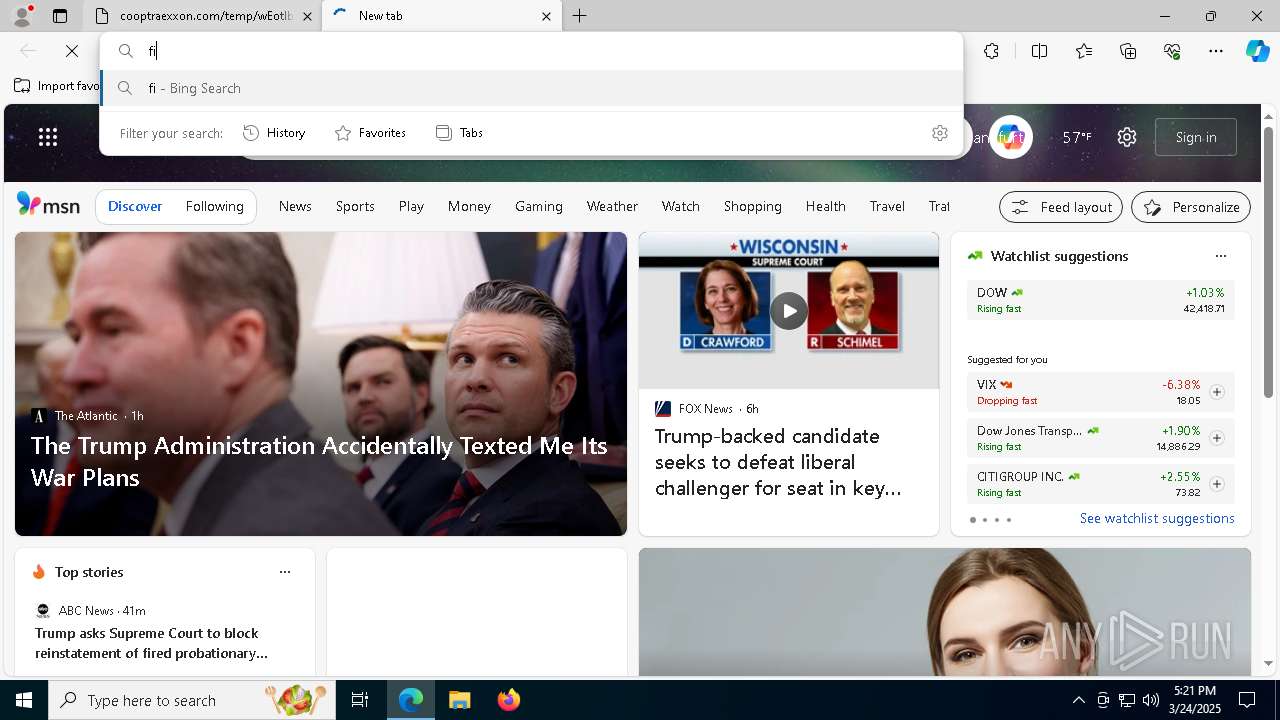Open the MSN logo home link

pos(48,205)
